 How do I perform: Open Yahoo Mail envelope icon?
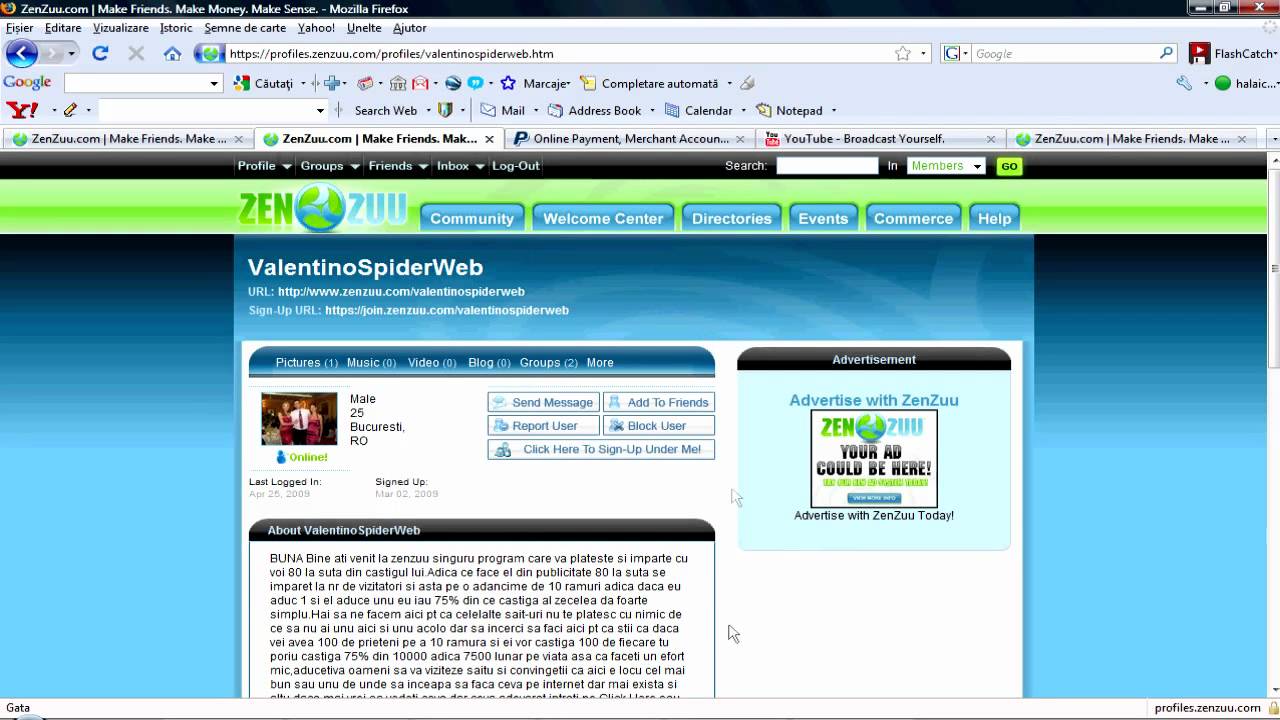click(488, 110)
